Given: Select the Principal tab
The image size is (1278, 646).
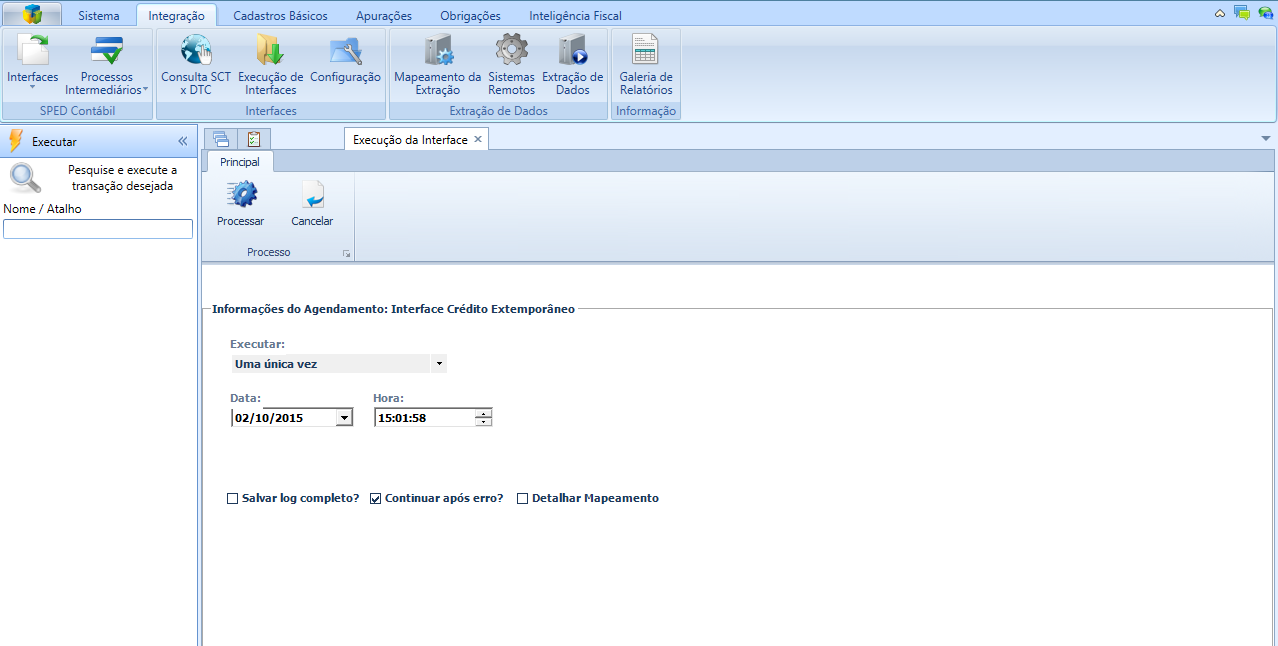Looking at the screenshot, I should (x=240, y=162).
